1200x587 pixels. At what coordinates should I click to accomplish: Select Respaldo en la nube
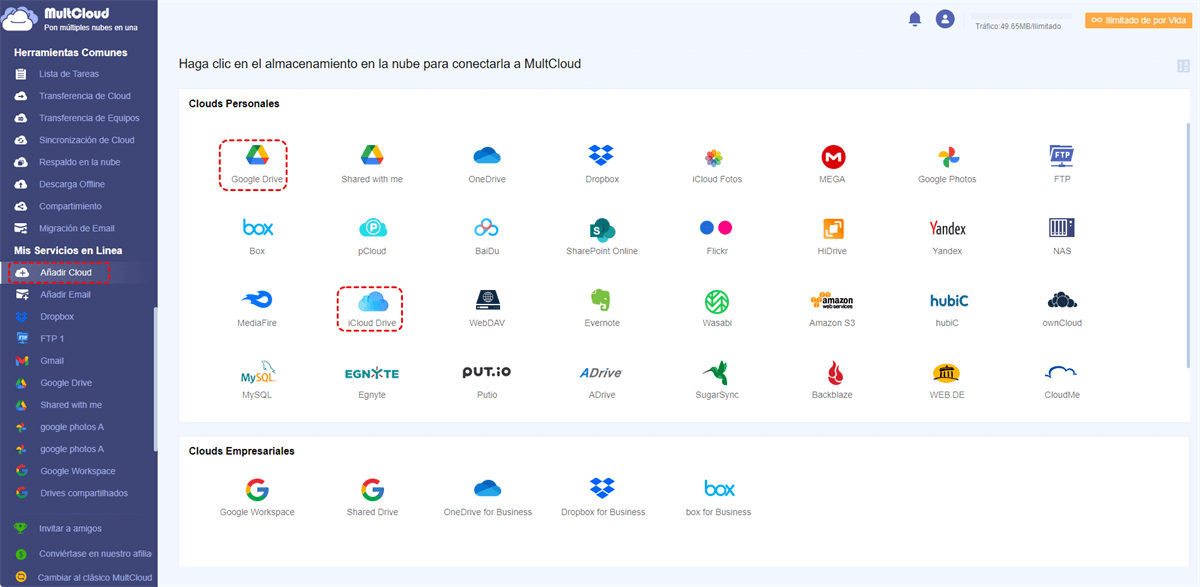click(x=78, y=162)
